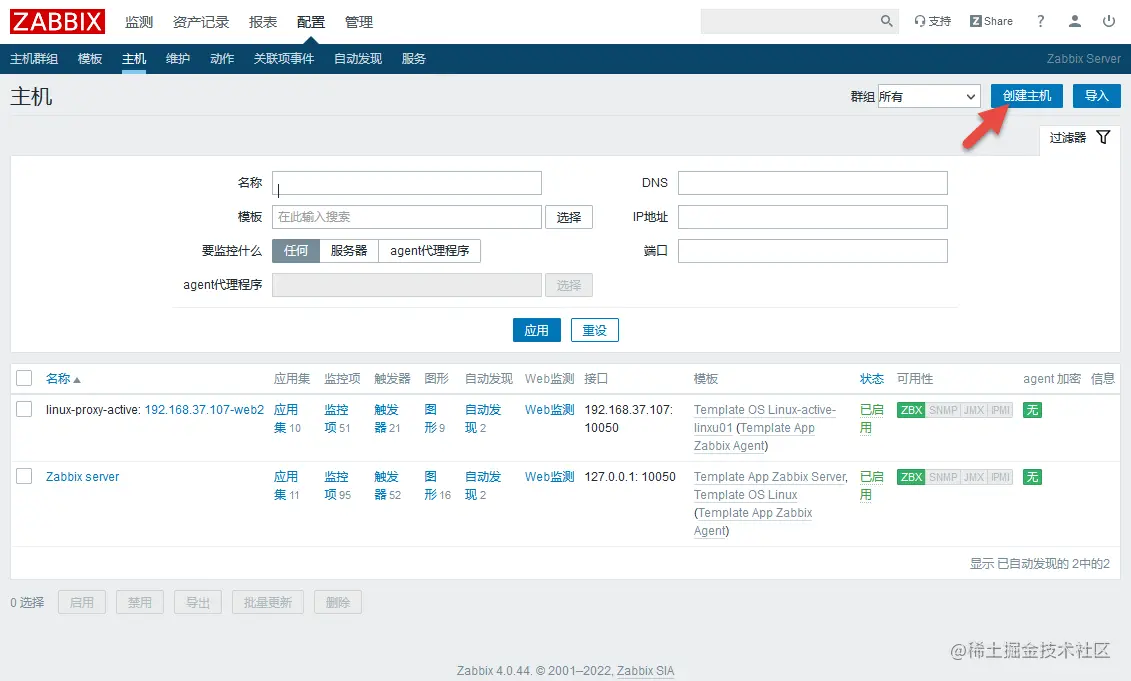
Task: Go to 模板 submenu
Action: [x=89, y=58]
